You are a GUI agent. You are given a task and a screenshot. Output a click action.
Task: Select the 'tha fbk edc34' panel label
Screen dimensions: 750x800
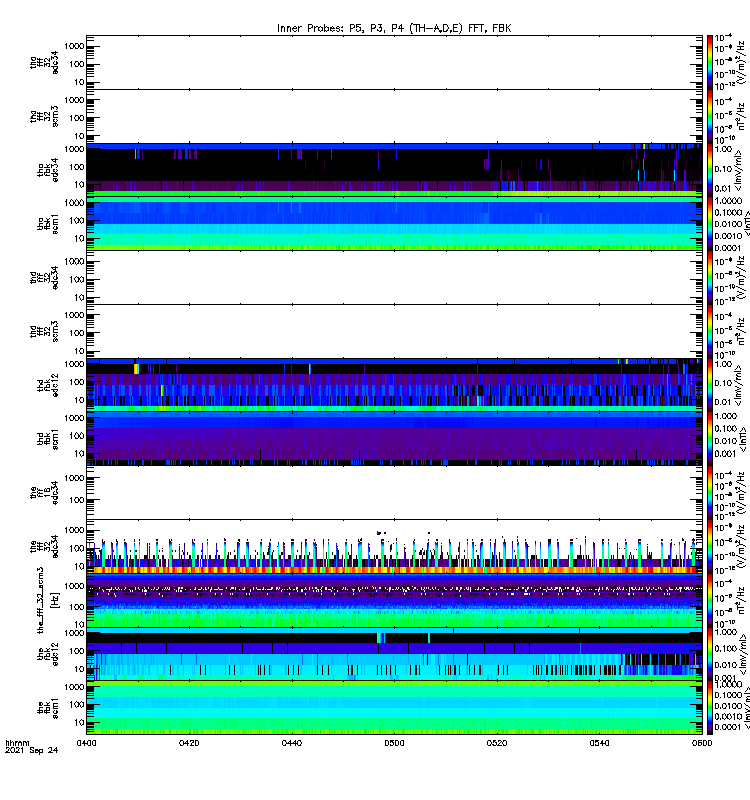coord(48,170)
